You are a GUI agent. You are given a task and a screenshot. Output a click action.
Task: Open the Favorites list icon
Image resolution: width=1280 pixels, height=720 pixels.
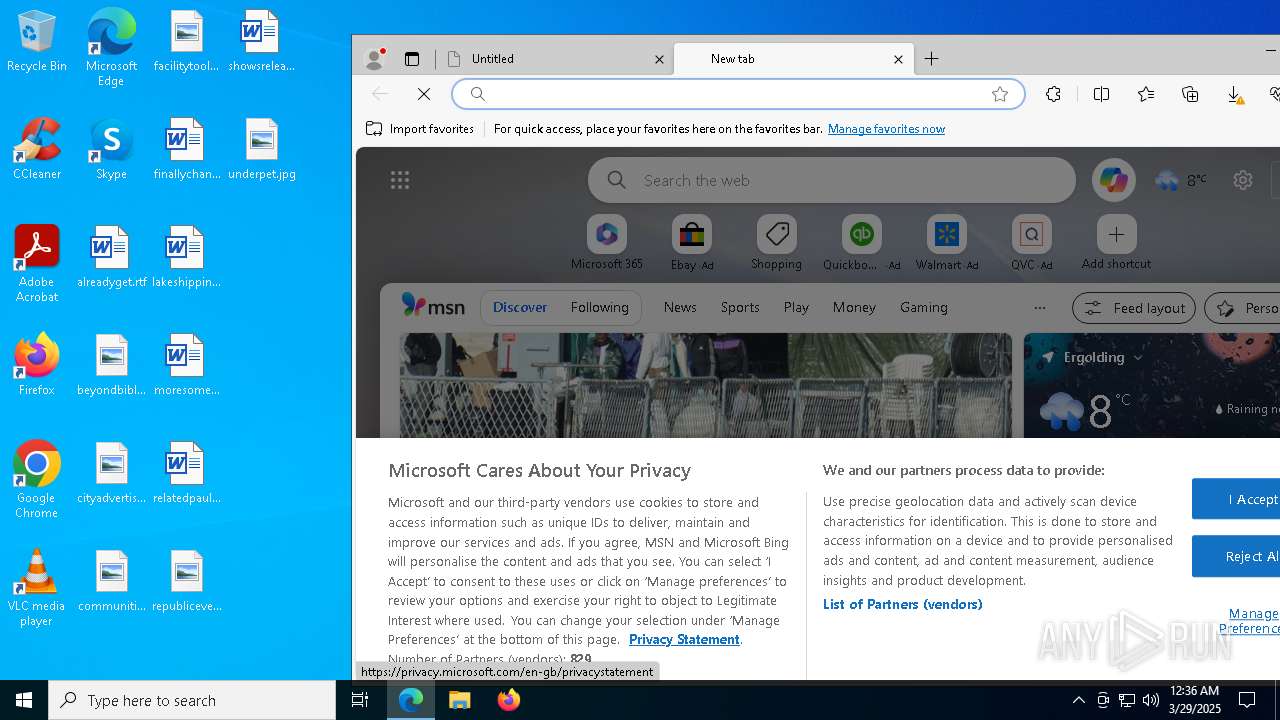click(x=1146, y=94)
